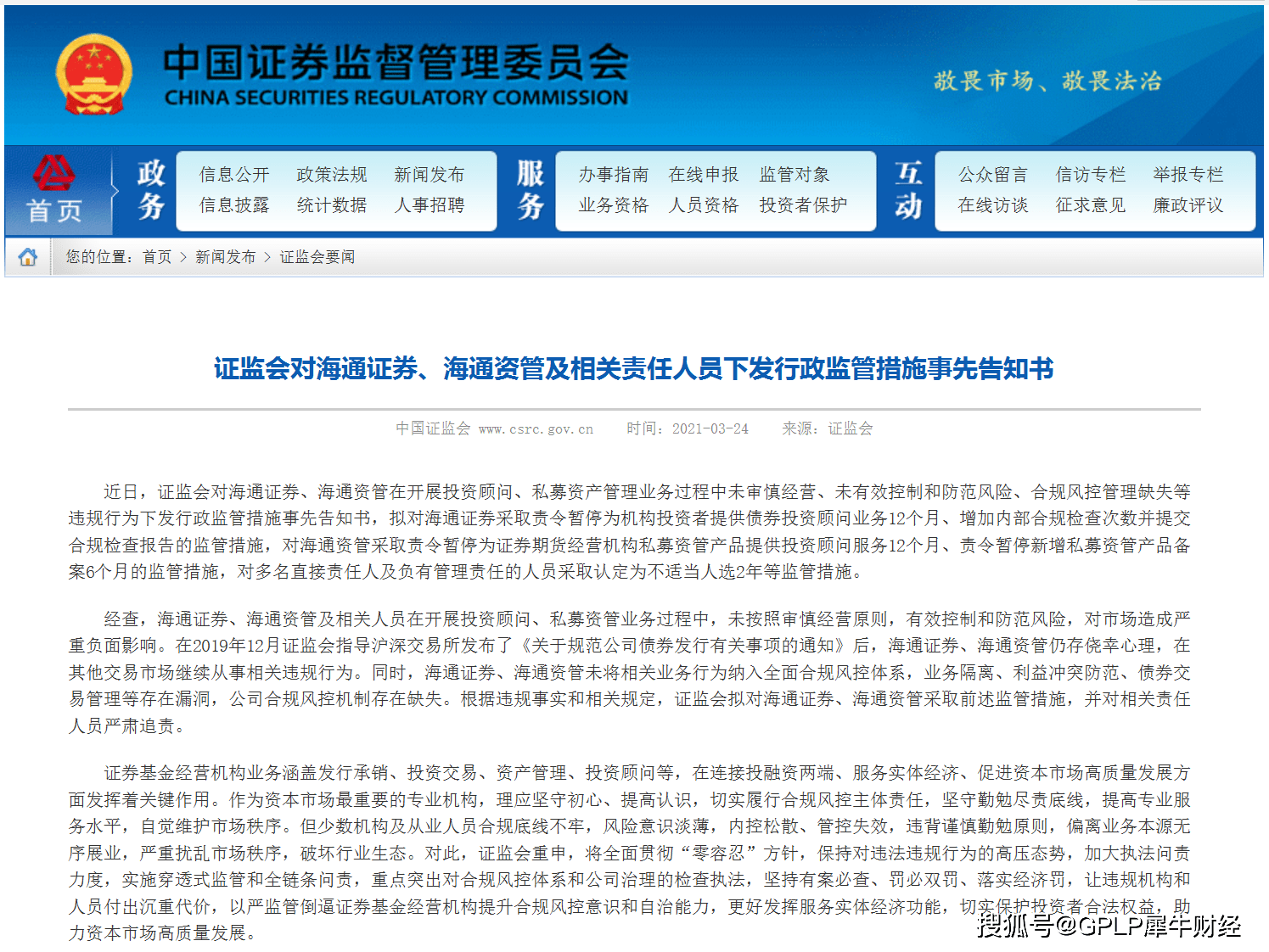Open 新闻发布 menu item
This screenshot has height=952, width=1269.
[x=430, y=175]
